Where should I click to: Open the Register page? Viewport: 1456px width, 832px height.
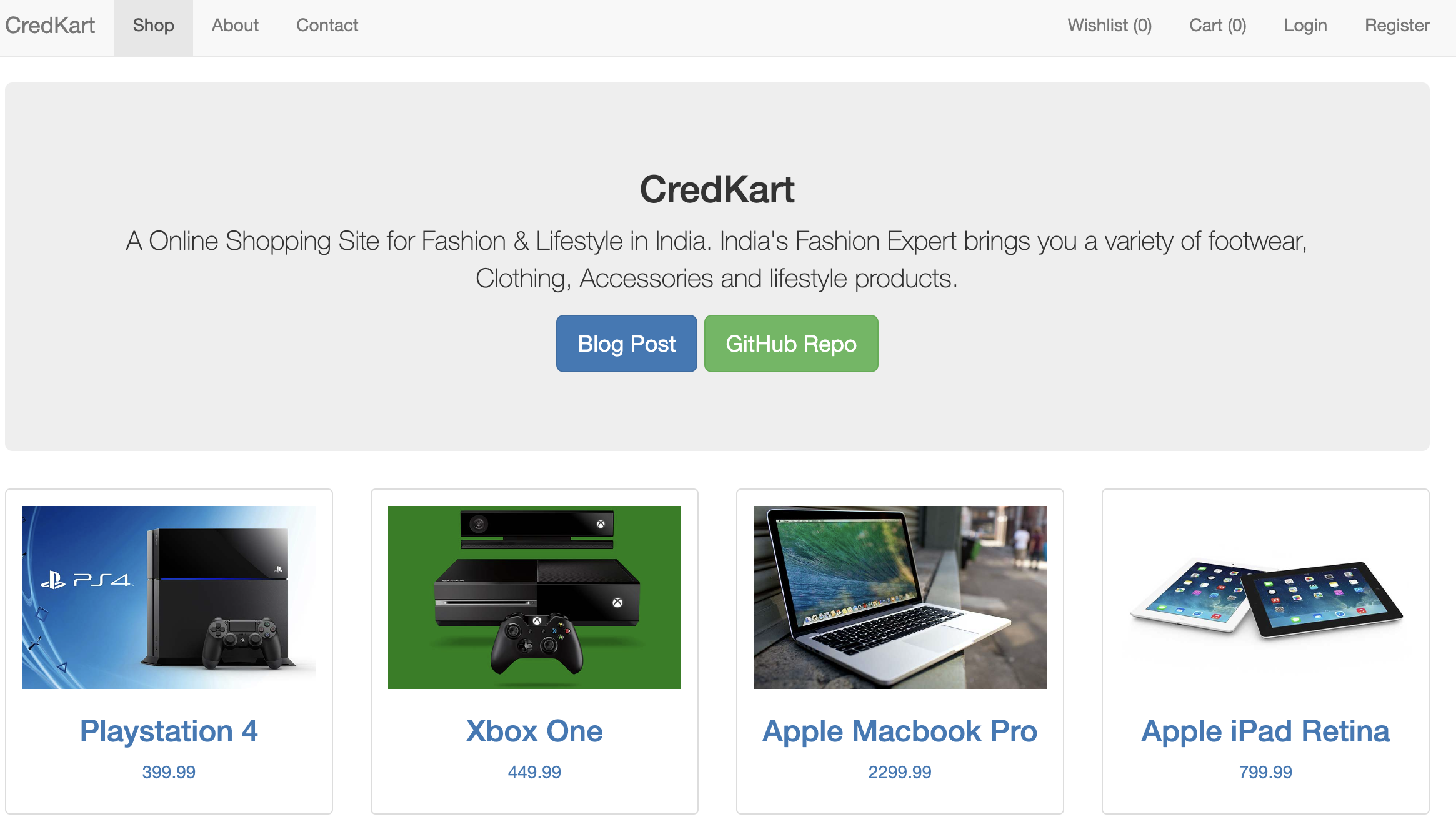tap(1397, 26)
